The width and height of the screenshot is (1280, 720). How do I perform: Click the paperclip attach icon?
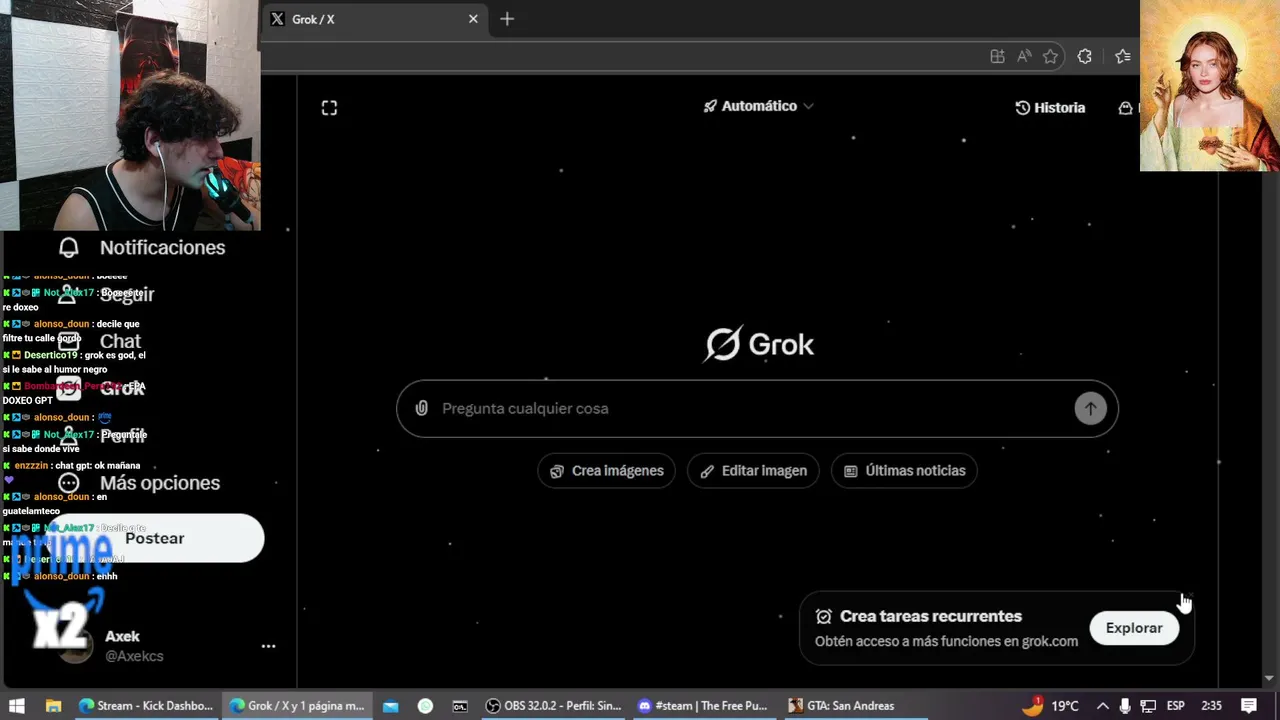(422, 408)
